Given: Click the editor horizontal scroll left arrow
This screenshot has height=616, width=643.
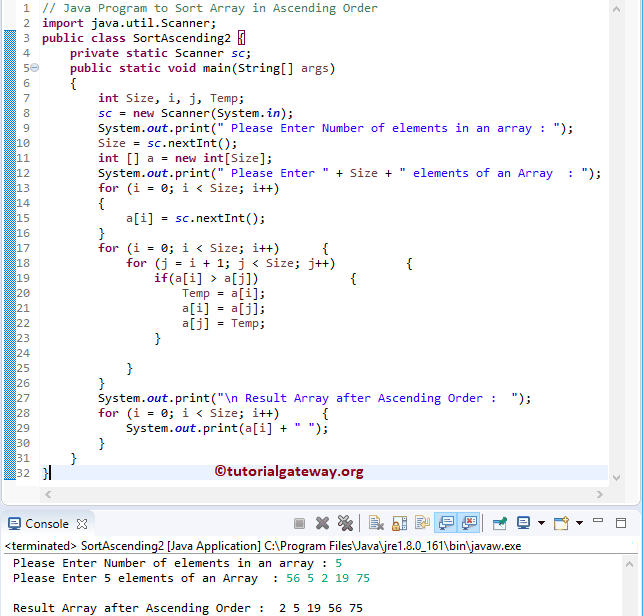Looking at the screenshot, I should pos(48,494).
